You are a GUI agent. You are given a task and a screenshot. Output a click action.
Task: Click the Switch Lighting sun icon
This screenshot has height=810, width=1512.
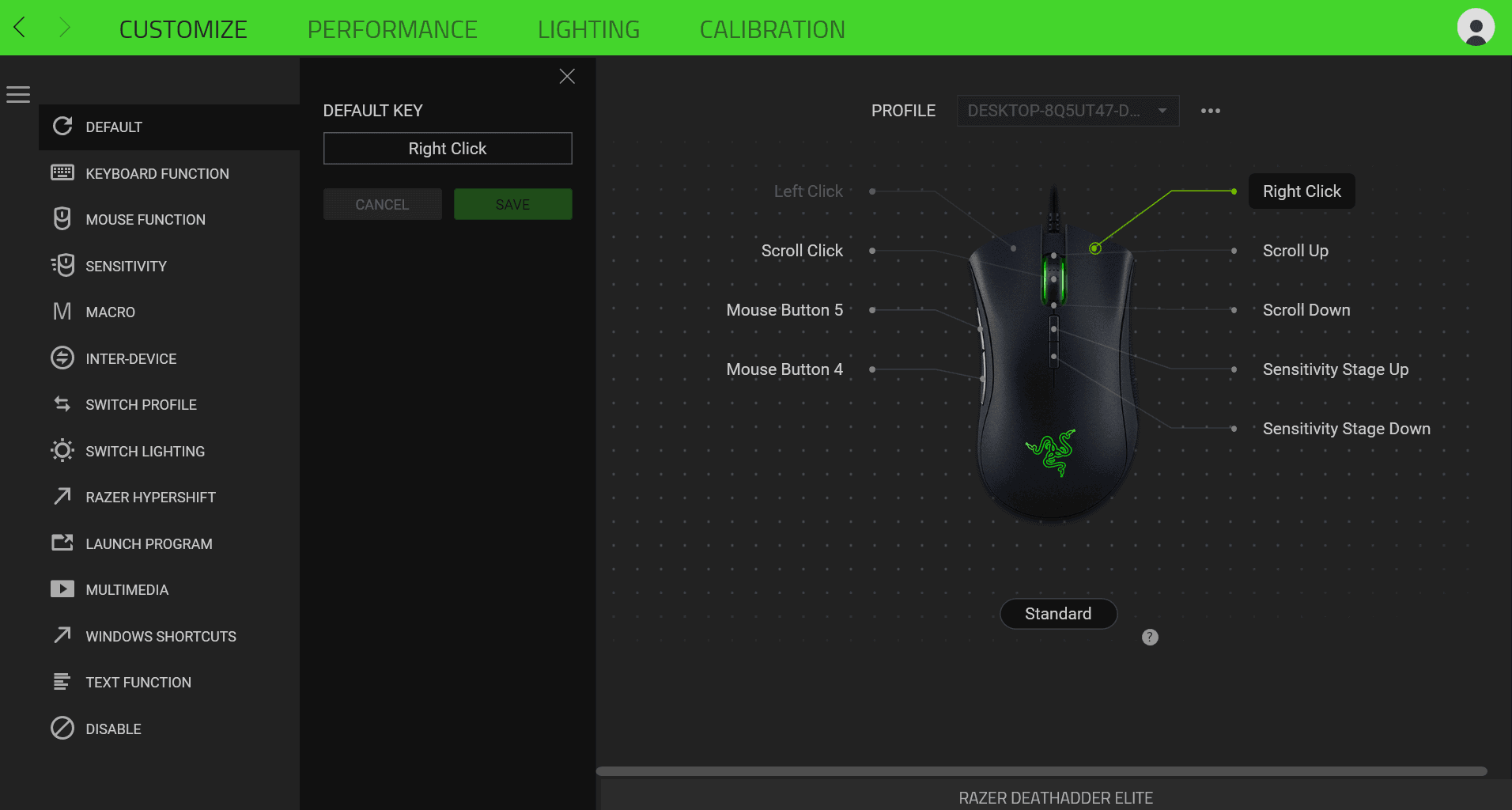[62, 451]
